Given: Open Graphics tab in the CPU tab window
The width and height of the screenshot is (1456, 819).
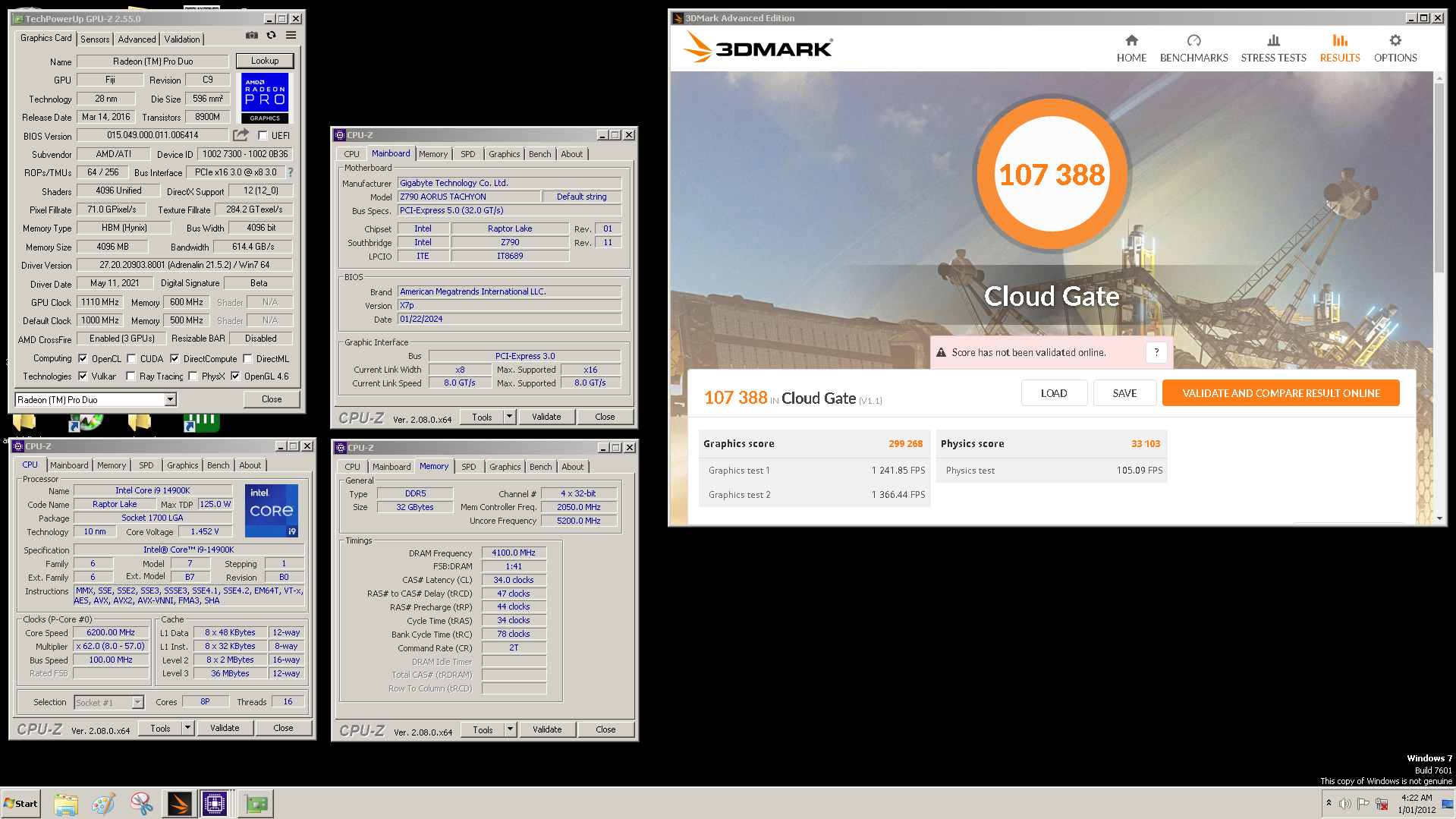Looking at the screenshot, I should (182, 465).
